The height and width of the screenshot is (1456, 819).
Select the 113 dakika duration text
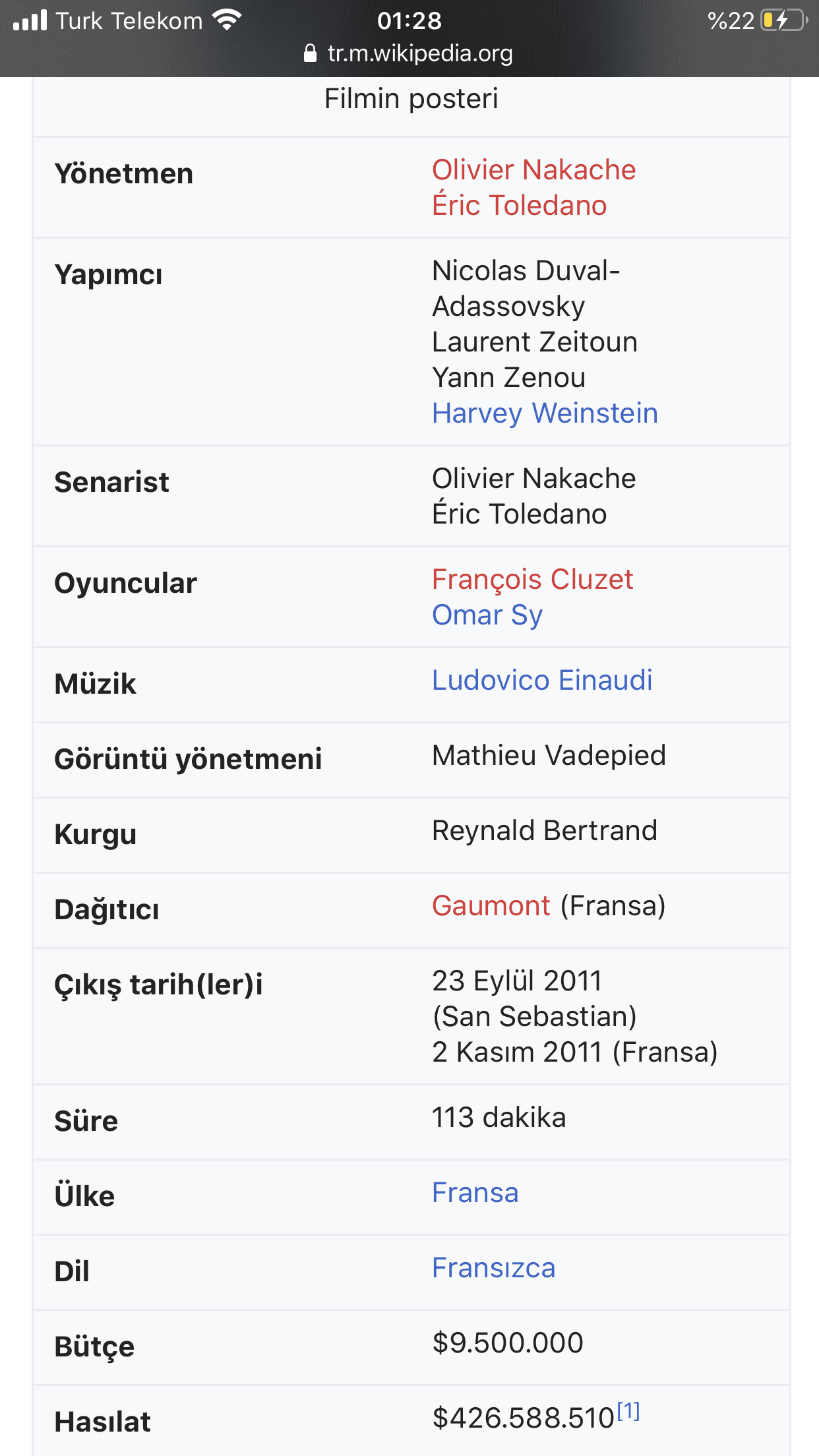click(x=499, y=1117)
